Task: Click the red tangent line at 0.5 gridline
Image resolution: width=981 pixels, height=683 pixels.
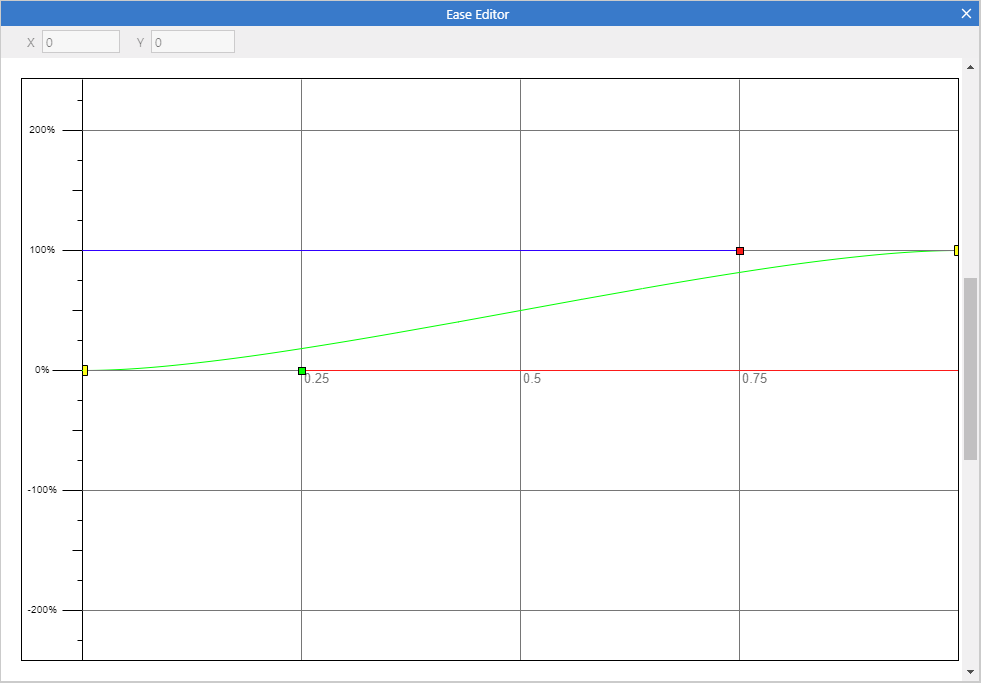Action: (520, 370)
